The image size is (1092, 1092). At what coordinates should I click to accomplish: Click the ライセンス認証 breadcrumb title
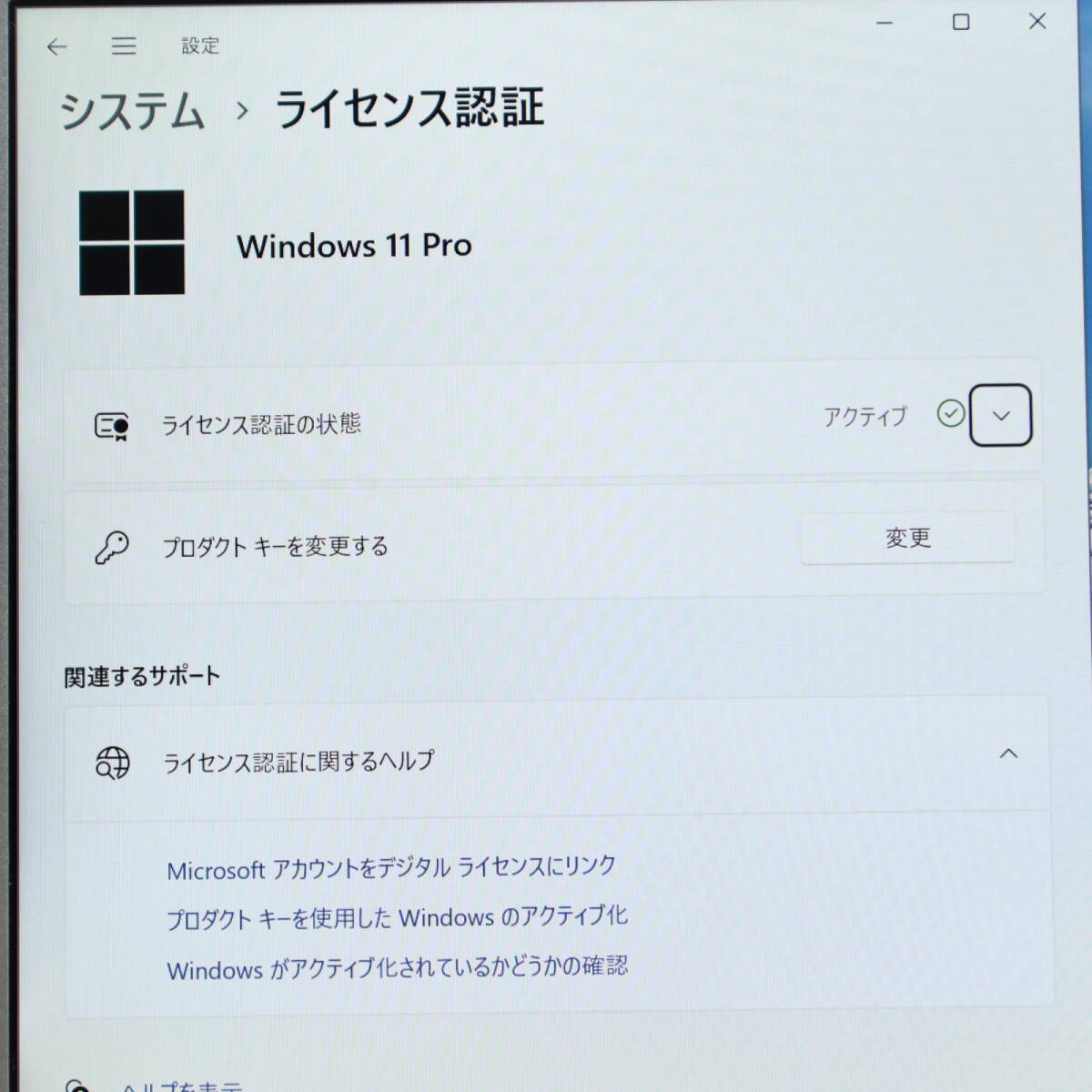[409, 108]
